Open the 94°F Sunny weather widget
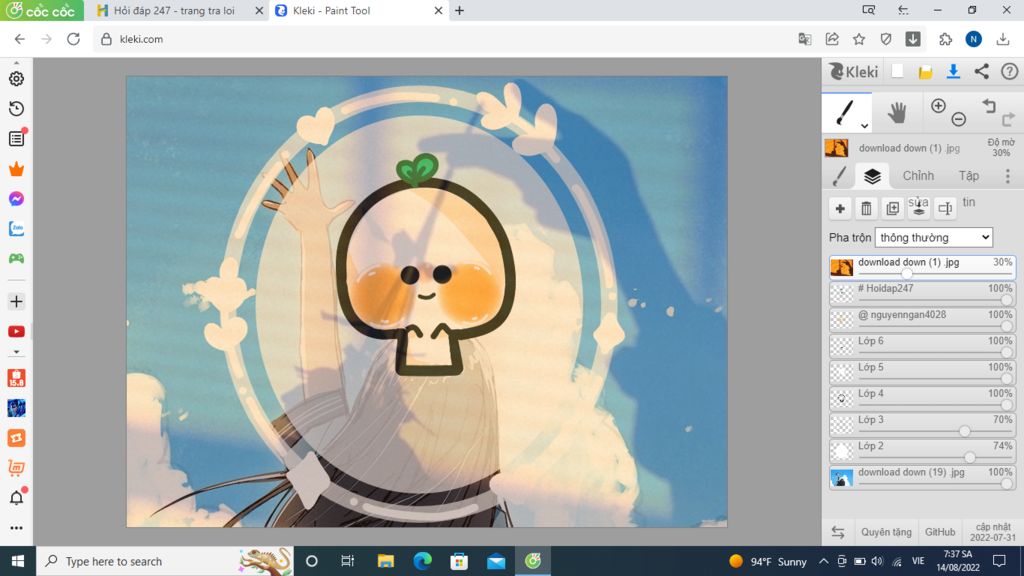The height and width of the screenshot is (576, 1024). [767, 561]
